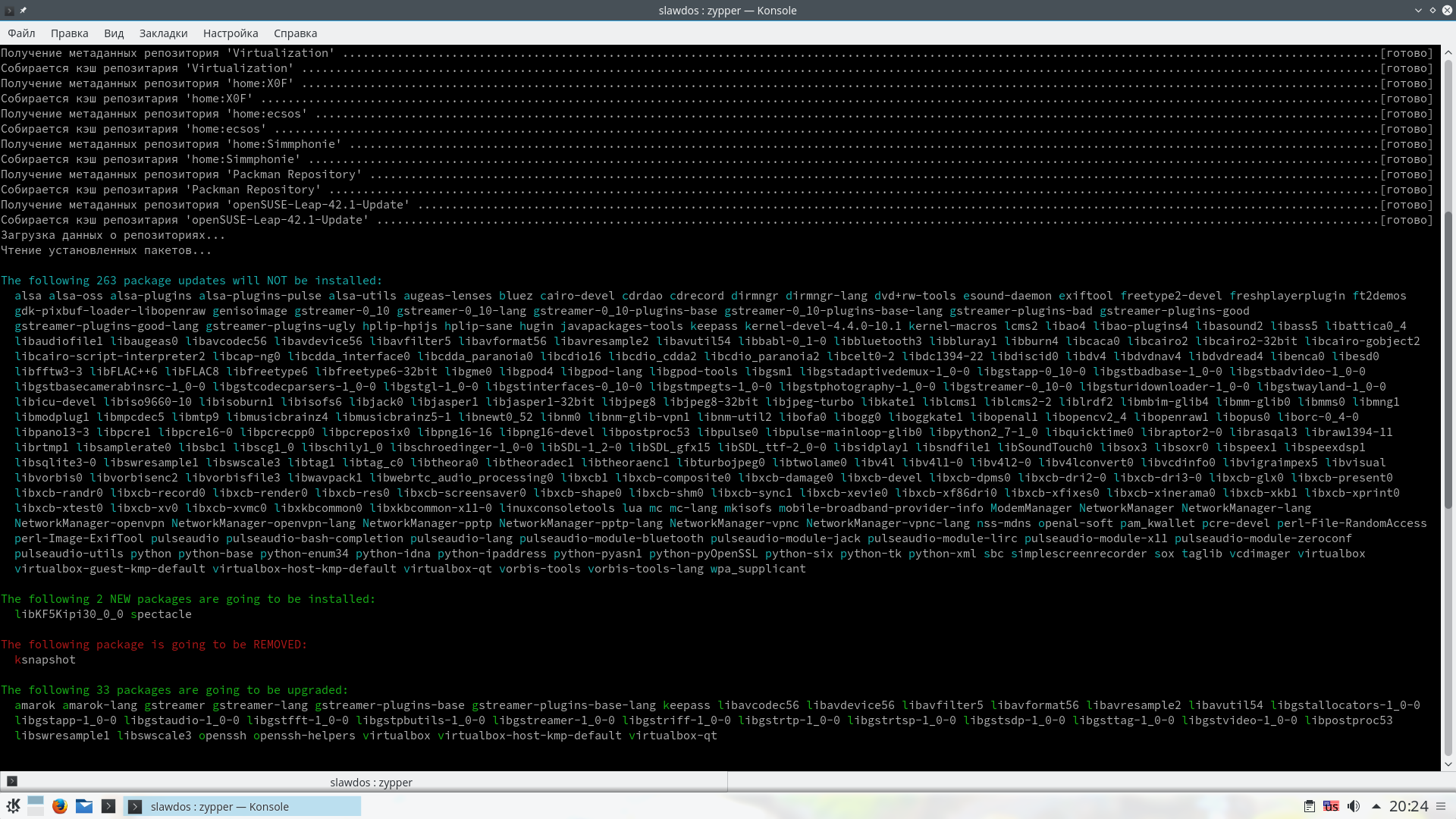The width and height of the screenshot is (1456, 819).
Task: Open the volume control tray icon
Action: pos(1354,806)
